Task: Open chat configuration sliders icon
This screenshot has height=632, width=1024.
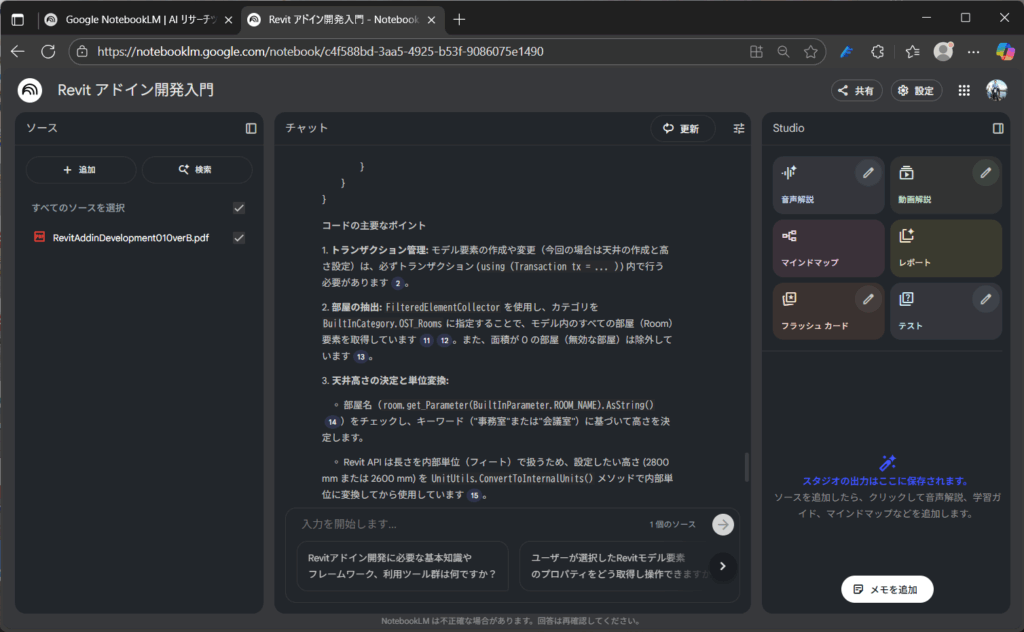Action: pos(739,128)
